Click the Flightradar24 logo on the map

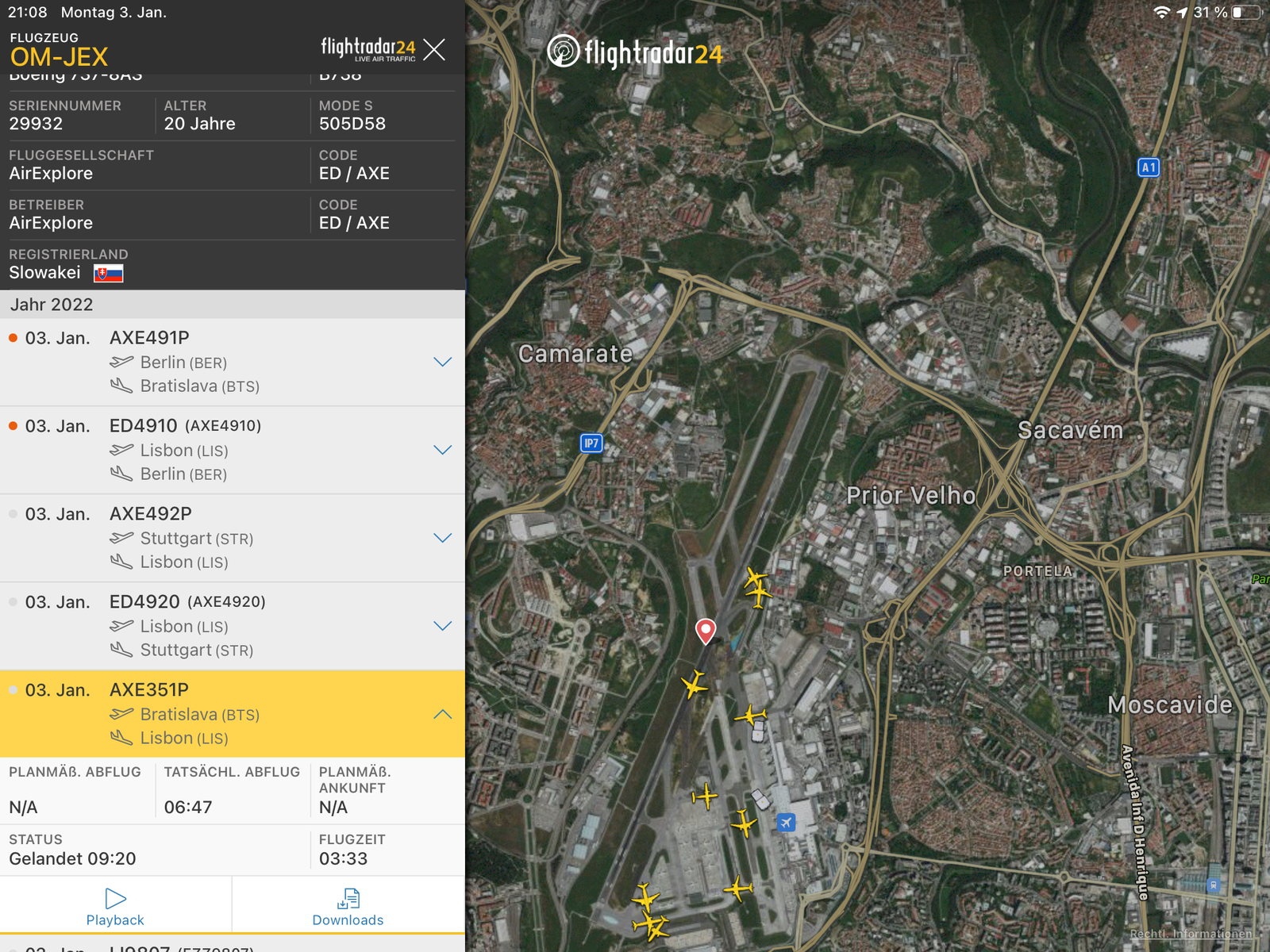[635, 52]
